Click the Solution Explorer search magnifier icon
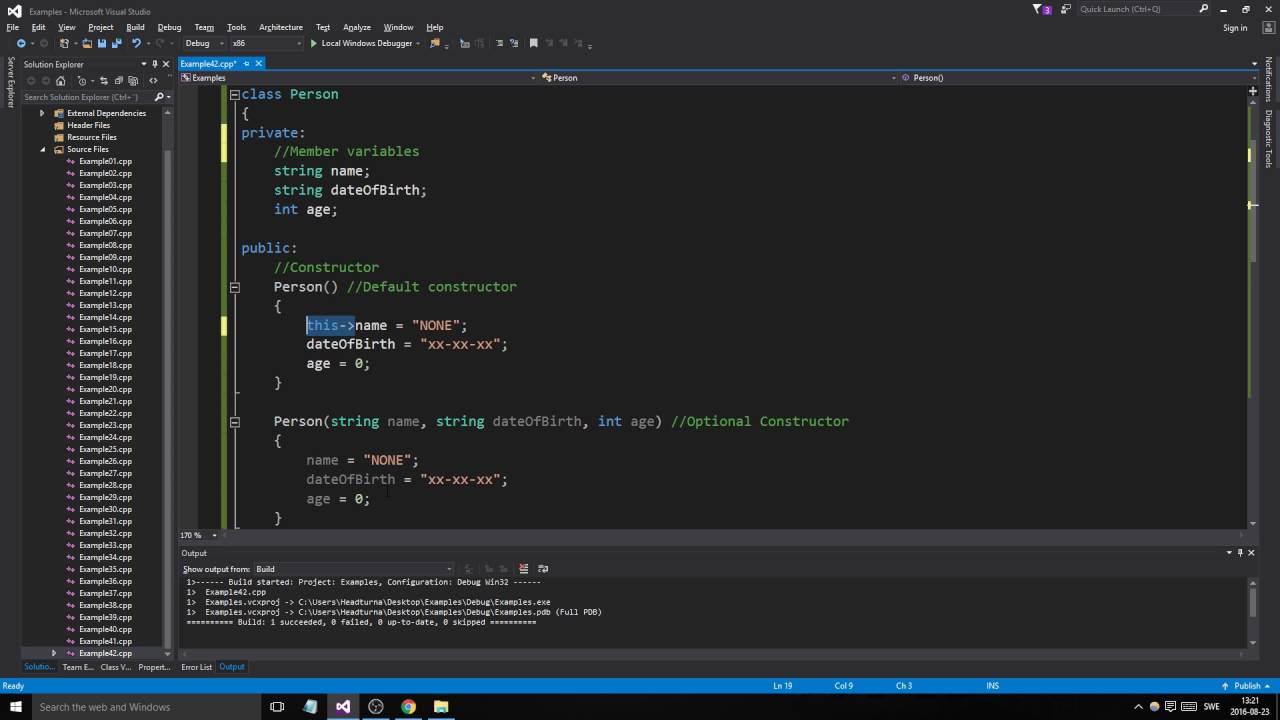 click(x=159, y=97)
